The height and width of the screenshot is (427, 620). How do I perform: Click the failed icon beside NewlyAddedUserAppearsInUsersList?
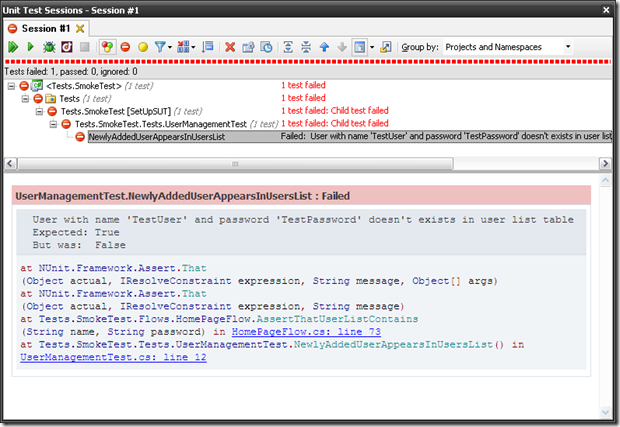click(80, 137)
